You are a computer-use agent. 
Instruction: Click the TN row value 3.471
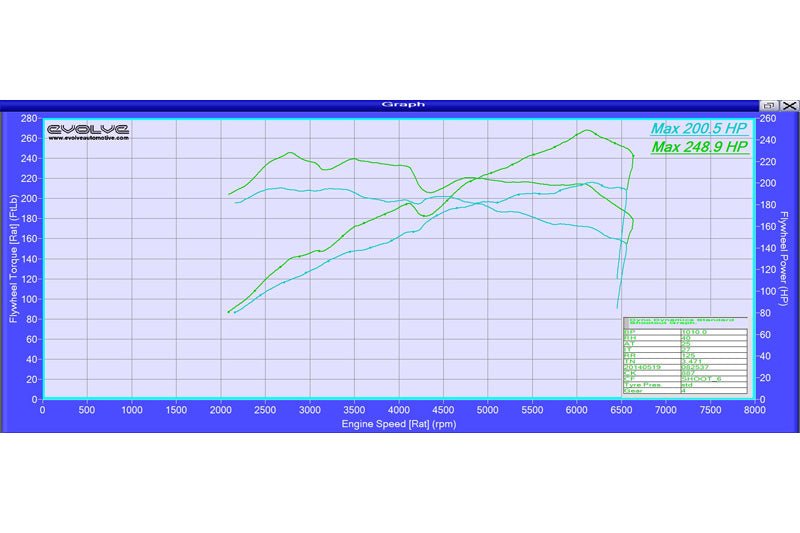[x=692, y=361]
